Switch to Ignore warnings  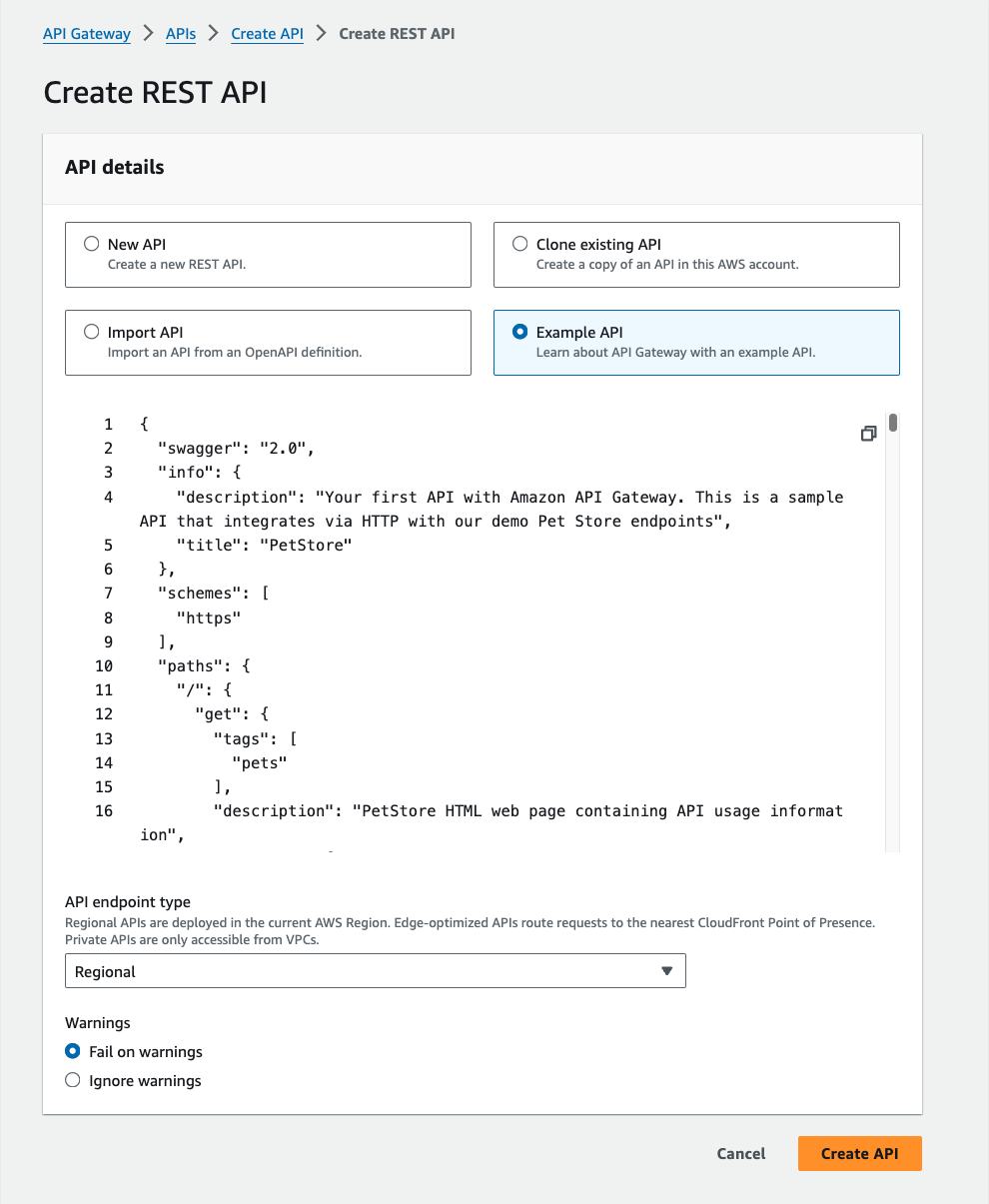click(x=72, y=1080)
